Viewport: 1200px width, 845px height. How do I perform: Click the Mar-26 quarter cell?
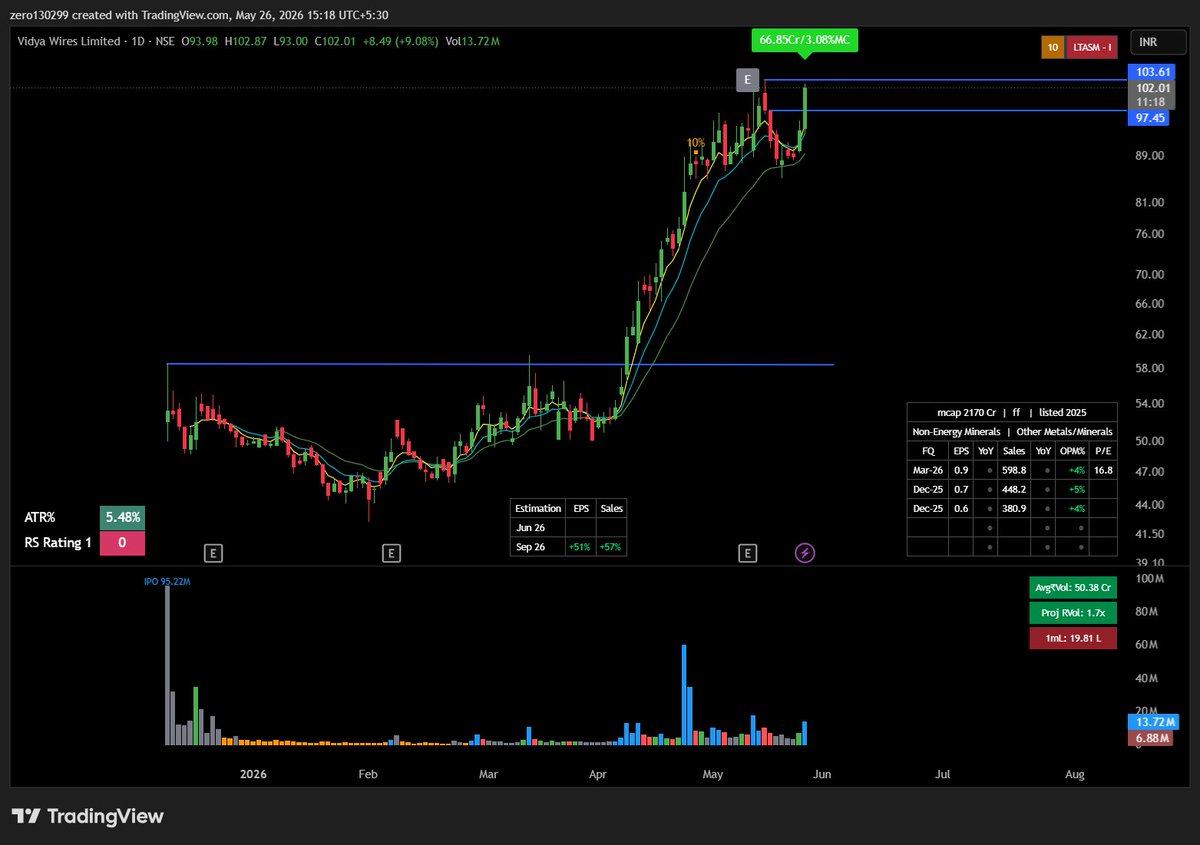click(x=927, y=470)
